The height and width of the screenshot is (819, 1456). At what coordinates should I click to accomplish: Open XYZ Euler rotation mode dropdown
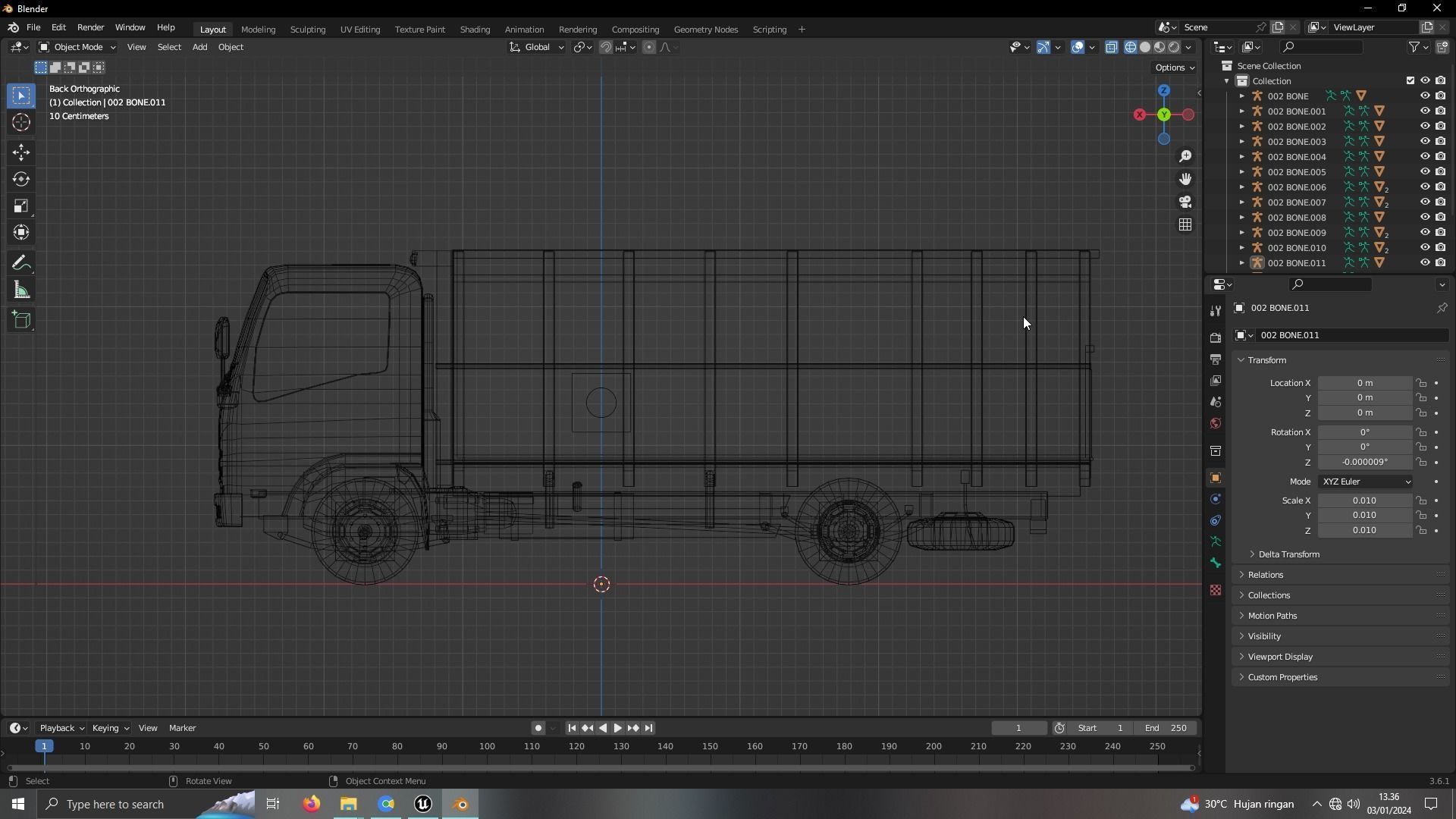point(1366,482)
